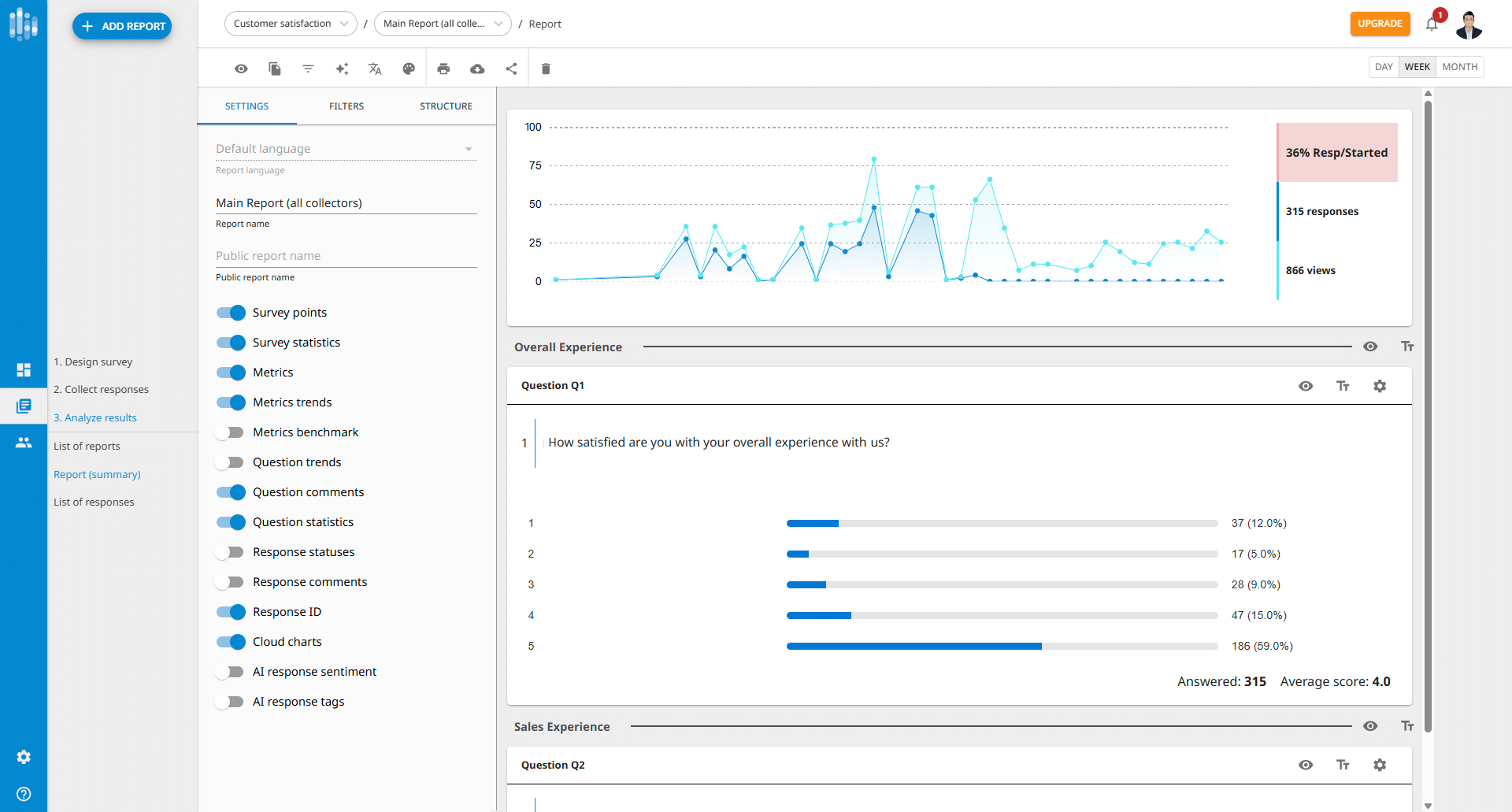Open Question Q1 settings gear
Screen dimensions: 1512x812
coord(1380,386)
